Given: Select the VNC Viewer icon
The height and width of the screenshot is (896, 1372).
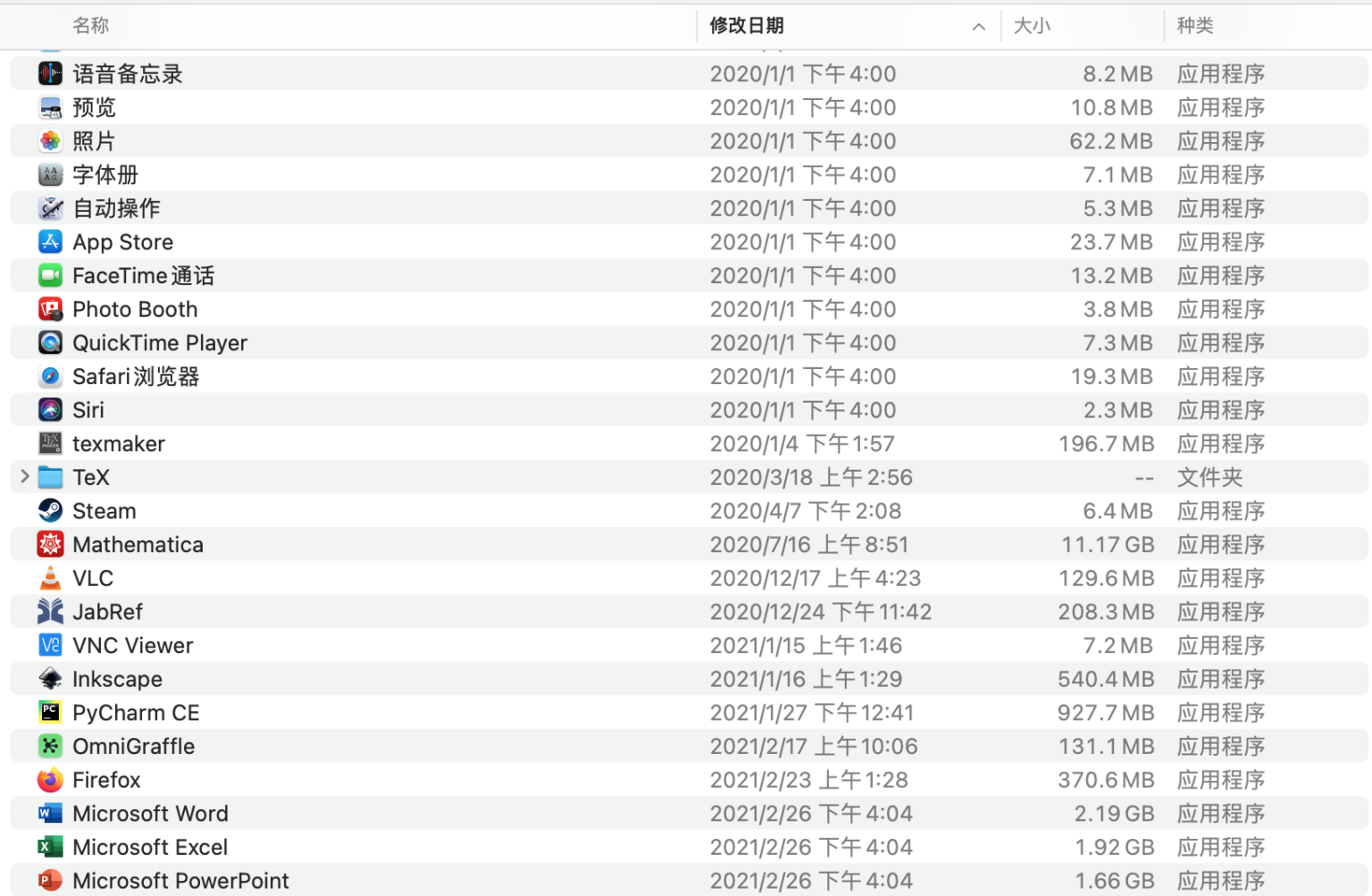Looking at the screenshot, I should coord(50,645).
